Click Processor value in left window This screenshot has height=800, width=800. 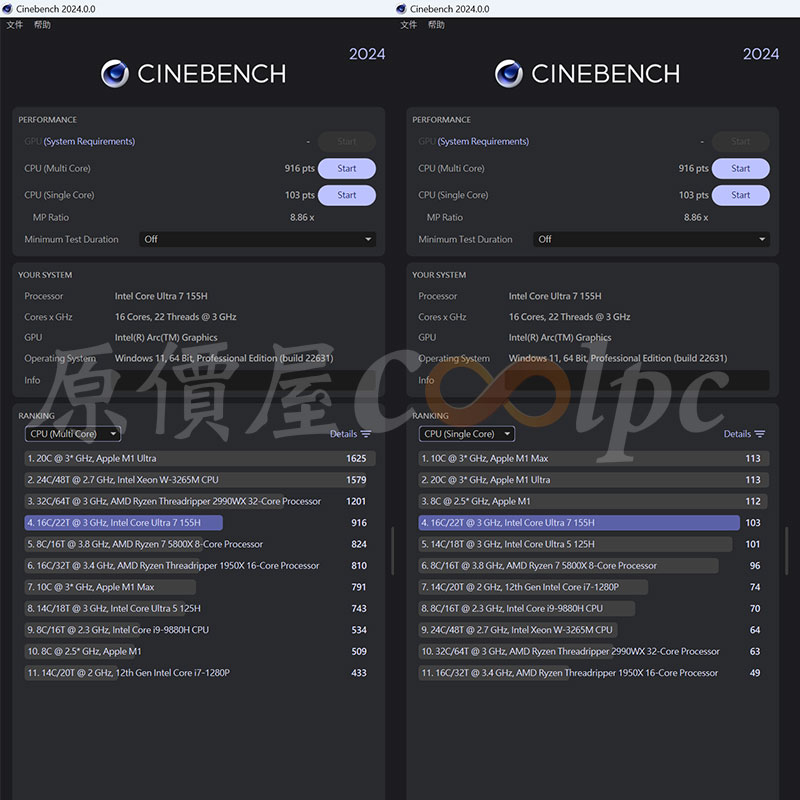(x=161, y=296)
